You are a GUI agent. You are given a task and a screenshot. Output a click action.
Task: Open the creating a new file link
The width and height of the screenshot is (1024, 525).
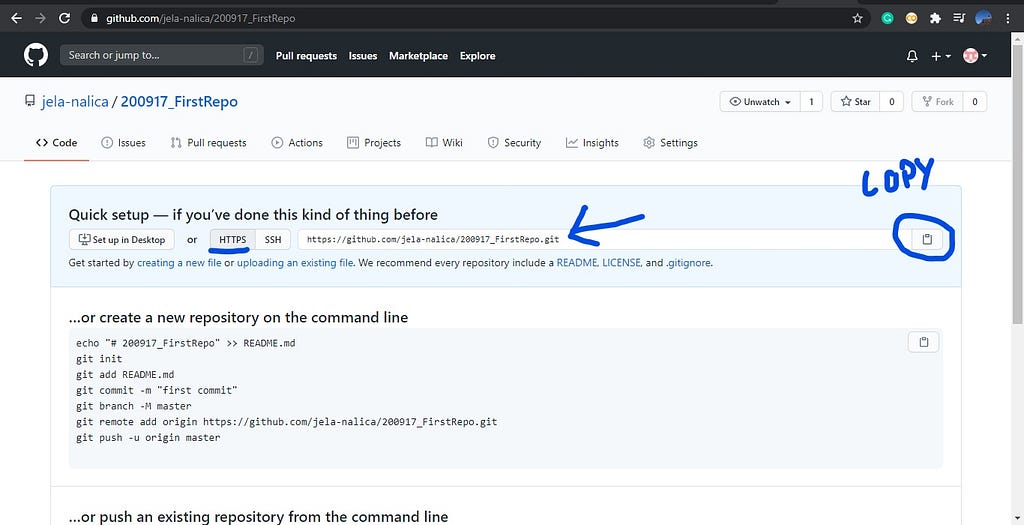click(x=180, y=263)
